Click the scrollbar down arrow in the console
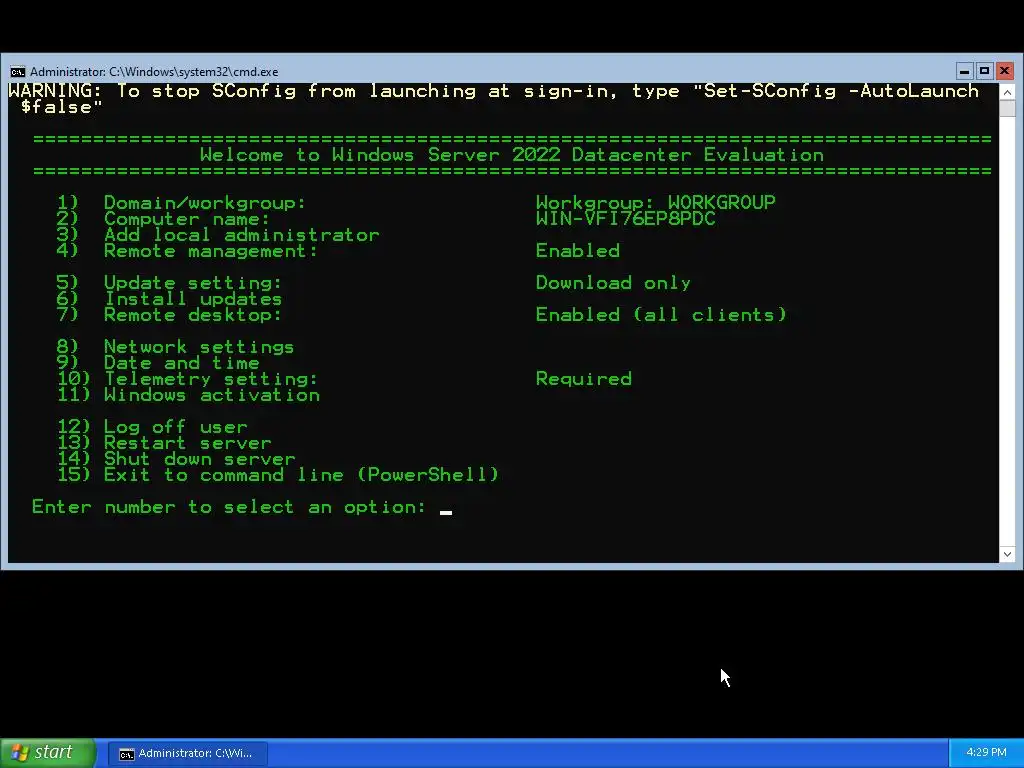The width and height of the screenshot is (1024, 768). [x=1007, y=554]
